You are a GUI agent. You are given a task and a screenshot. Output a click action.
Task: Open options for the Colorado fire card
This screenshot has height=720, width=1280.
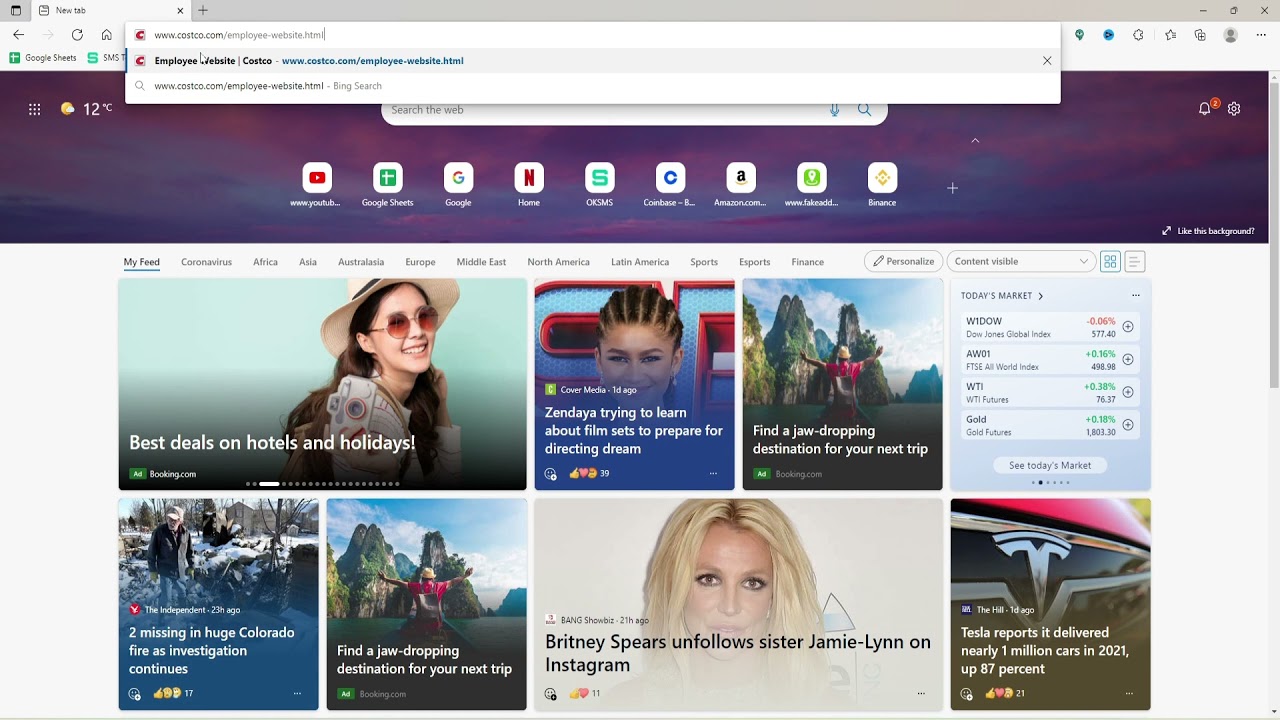tap(297, 693)
